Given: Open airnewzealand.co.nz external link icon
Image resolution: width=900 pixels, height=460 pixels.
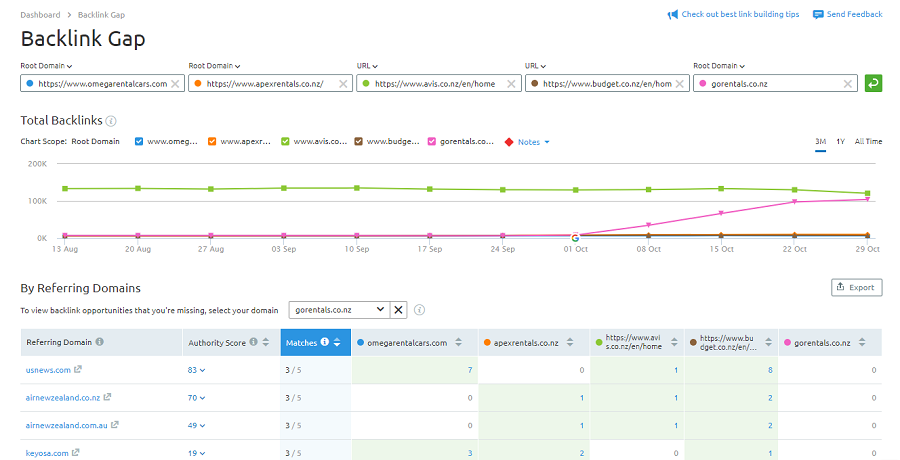Looking at the screenshot, I should pos(107,397).
